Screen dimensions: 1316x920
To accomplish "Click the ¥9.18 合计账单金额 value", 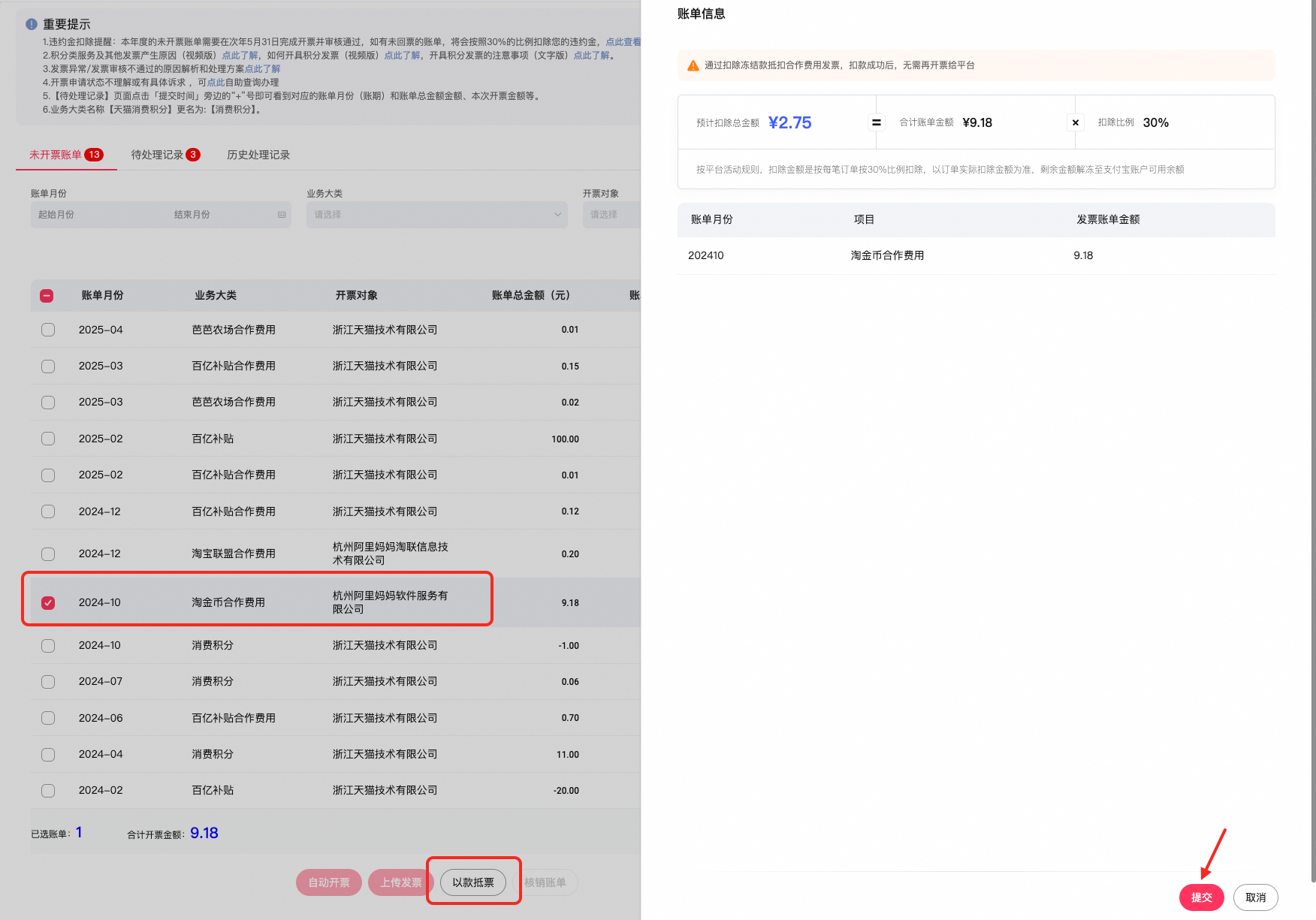I will tap(977, 122).
